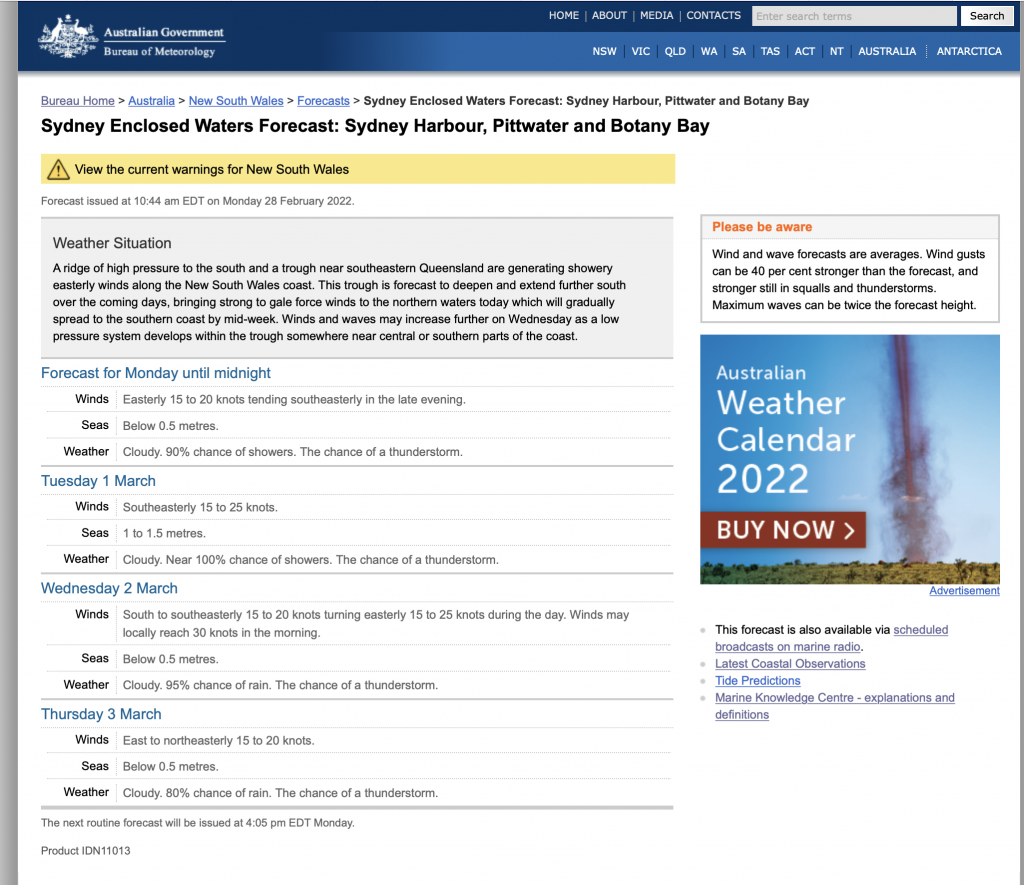Select ANTARCTICA in the navigation bar
Image resolution: width=1024 pixels, height=885 pixels.
[969, 51]
